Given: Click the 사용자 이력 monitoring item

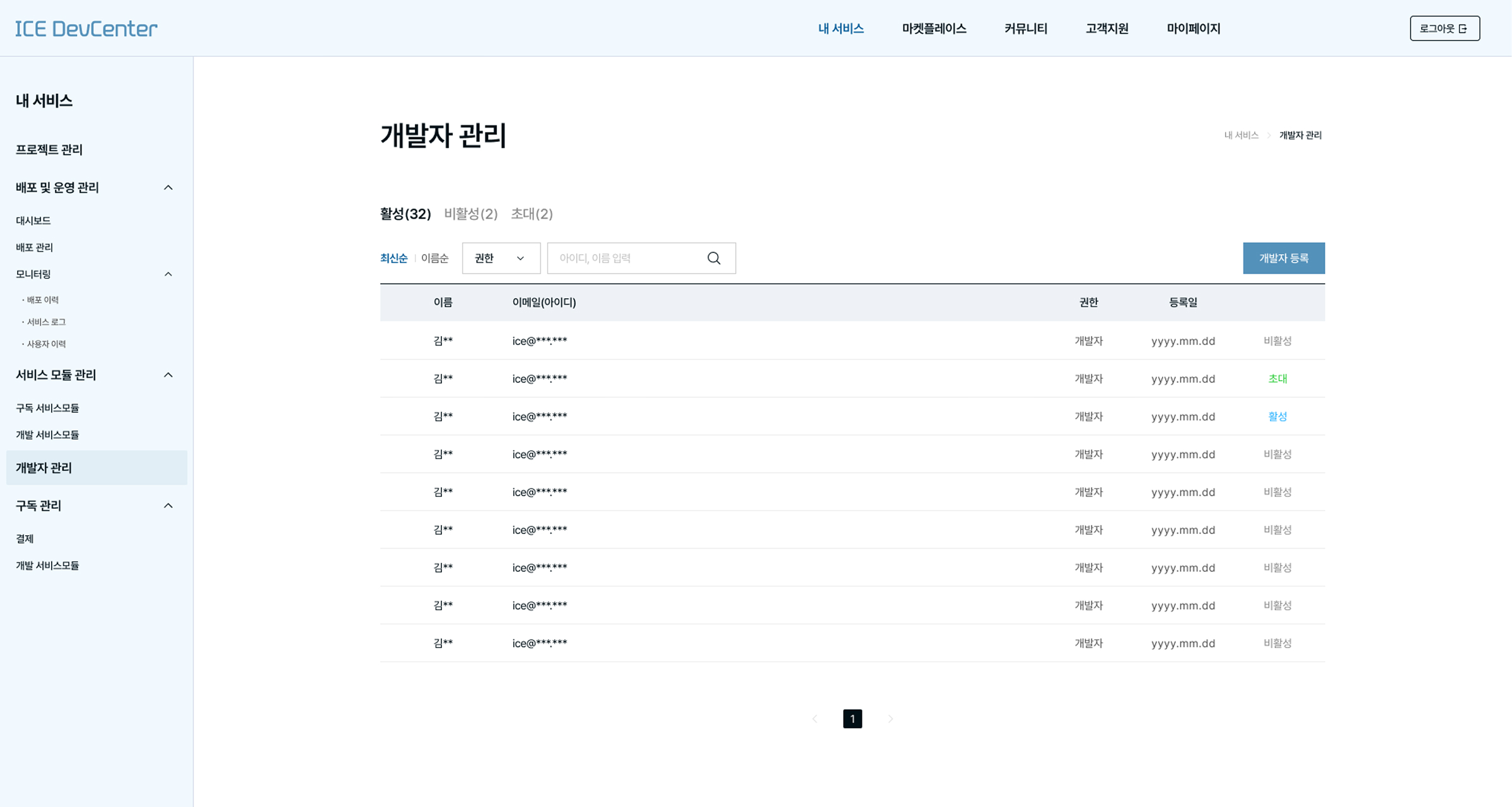Looking at the screenshot, I should 47,344.
